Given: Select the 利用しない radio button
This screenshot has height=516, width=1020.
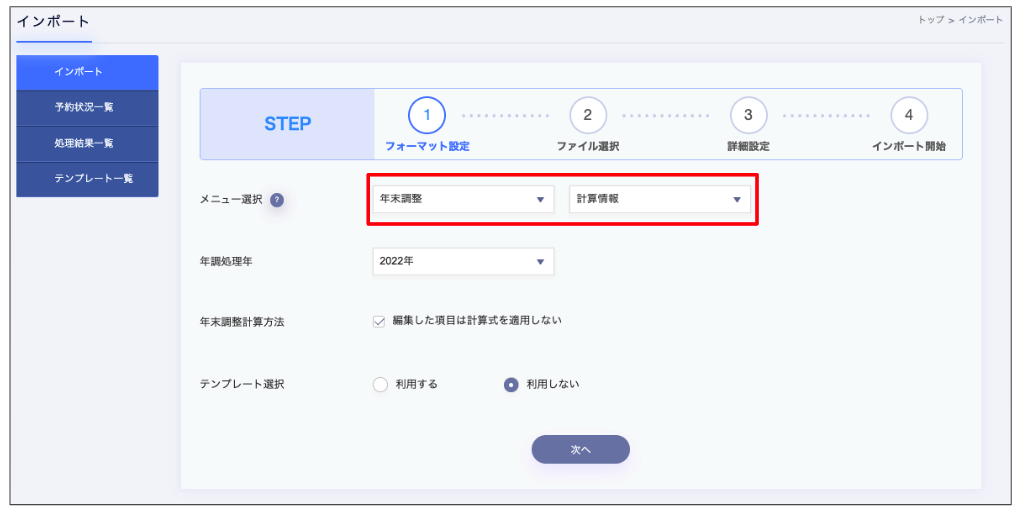Looking at the screenshot, I should [511, 384].
